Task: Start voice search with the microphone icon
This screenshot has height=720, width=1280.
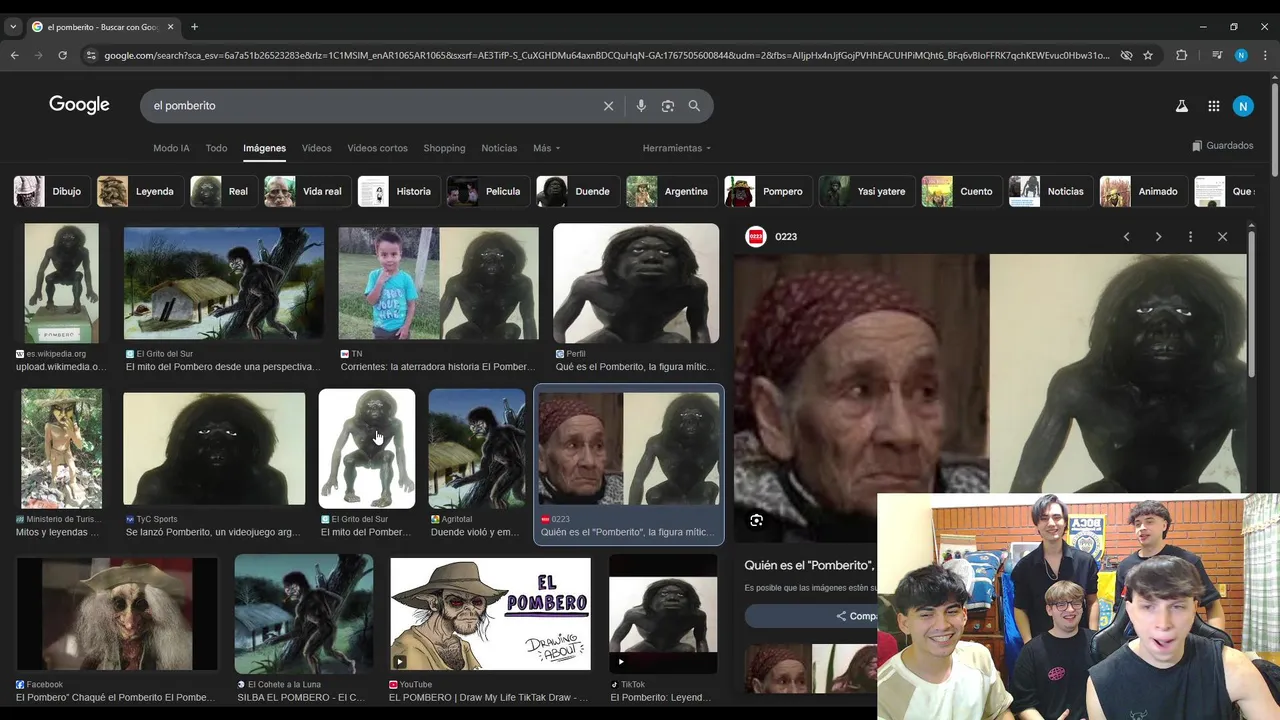Action: click(x=641, y=106)
